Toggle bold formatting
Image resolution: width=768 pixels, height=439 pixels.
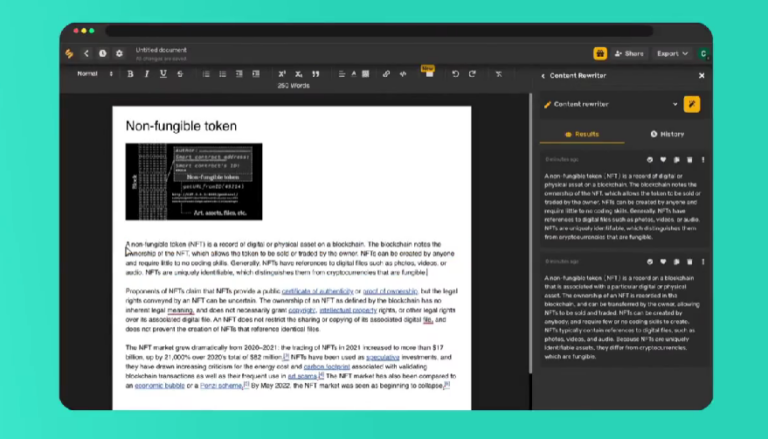(x=130, y=74)
